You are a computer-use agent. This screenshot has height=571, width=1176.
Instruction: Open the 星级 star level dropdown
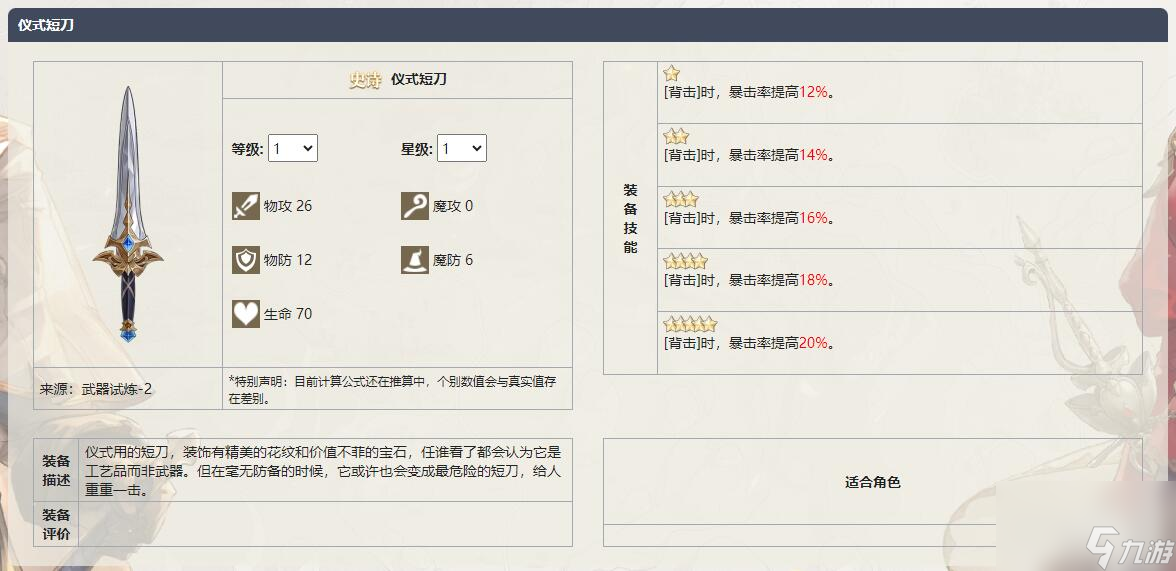coord(462,149)
